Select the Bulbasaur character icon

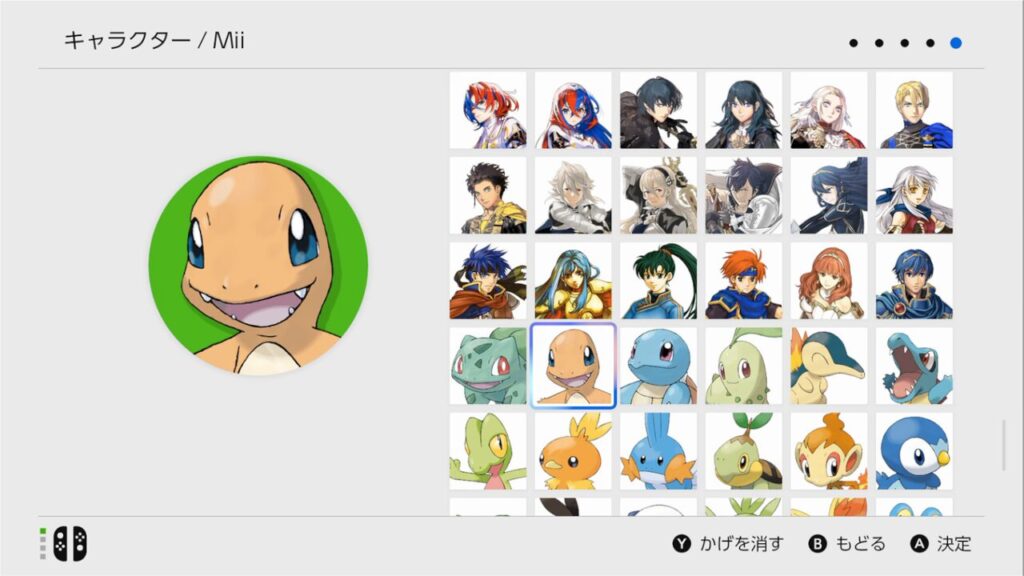point(488,366)
